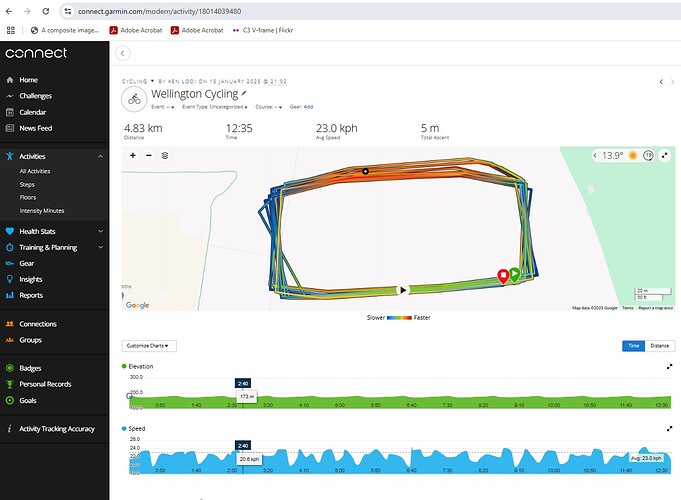This screenshot has width=681, height=500.
Task: Click the browser back arrow
Action: 9,11
